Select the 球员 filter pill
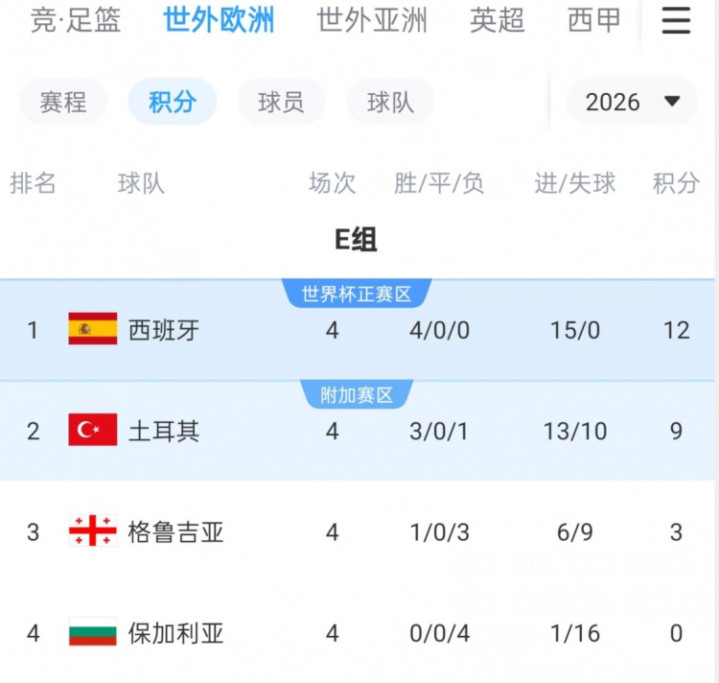The height and width of the screenshot is (683, 719). pyautogui.click(x=281, y=102)
